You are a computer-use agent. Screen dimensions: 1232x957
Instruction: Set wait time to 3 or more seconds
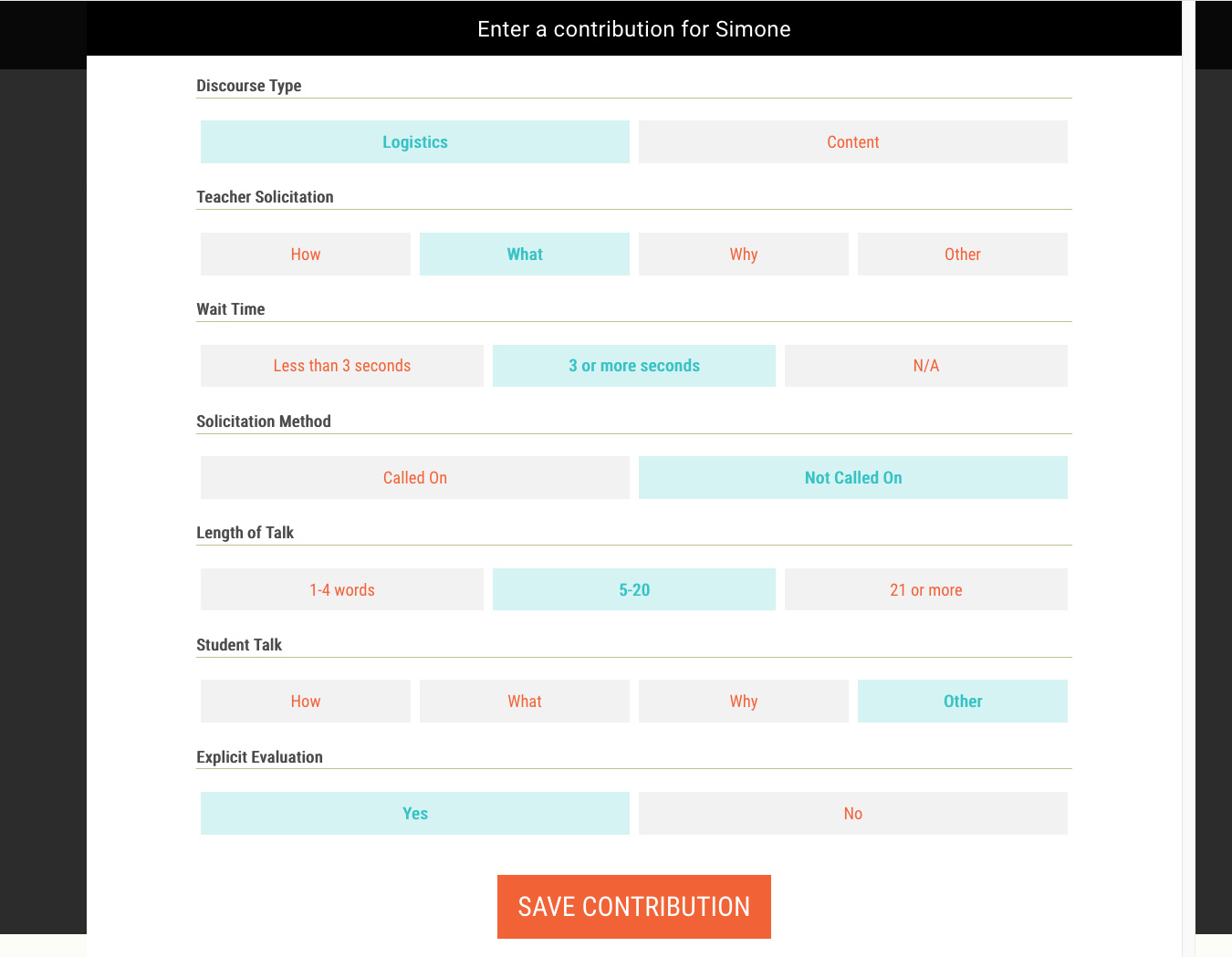coord(634,366)
